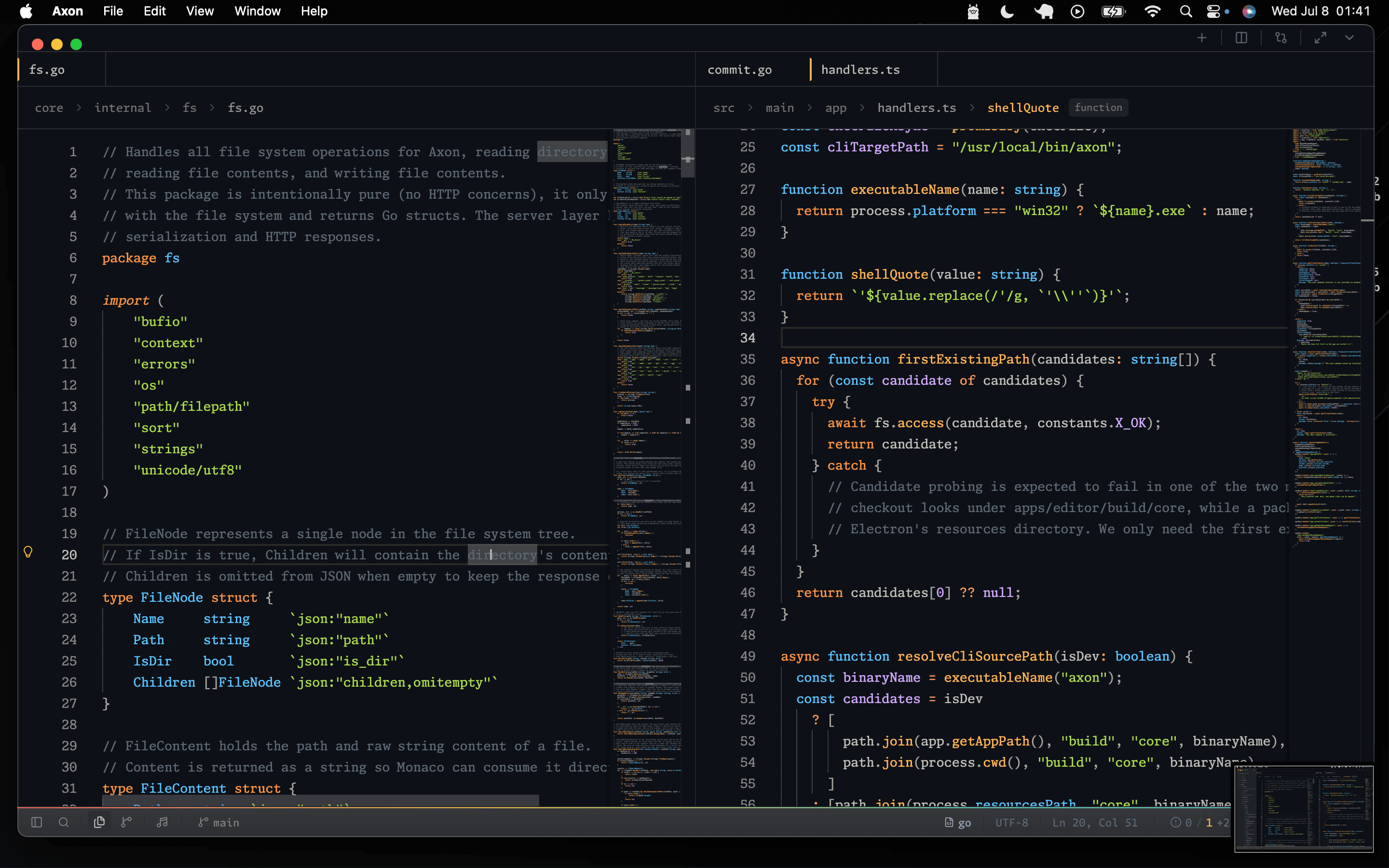This screenshot has width=1389, height=868.
Task: Open search from the status bar magnifier
Action: click(64, 822)
